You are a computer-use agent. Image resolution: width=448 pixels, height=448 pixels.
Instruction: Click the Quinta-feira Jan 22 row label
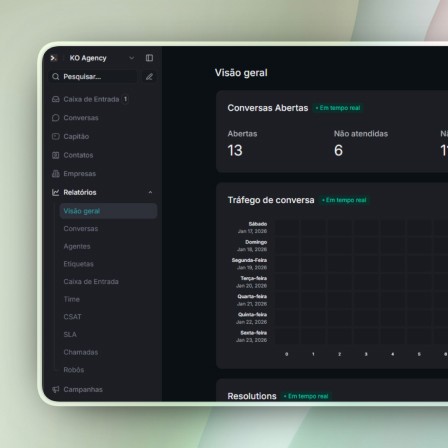[252, 318]
